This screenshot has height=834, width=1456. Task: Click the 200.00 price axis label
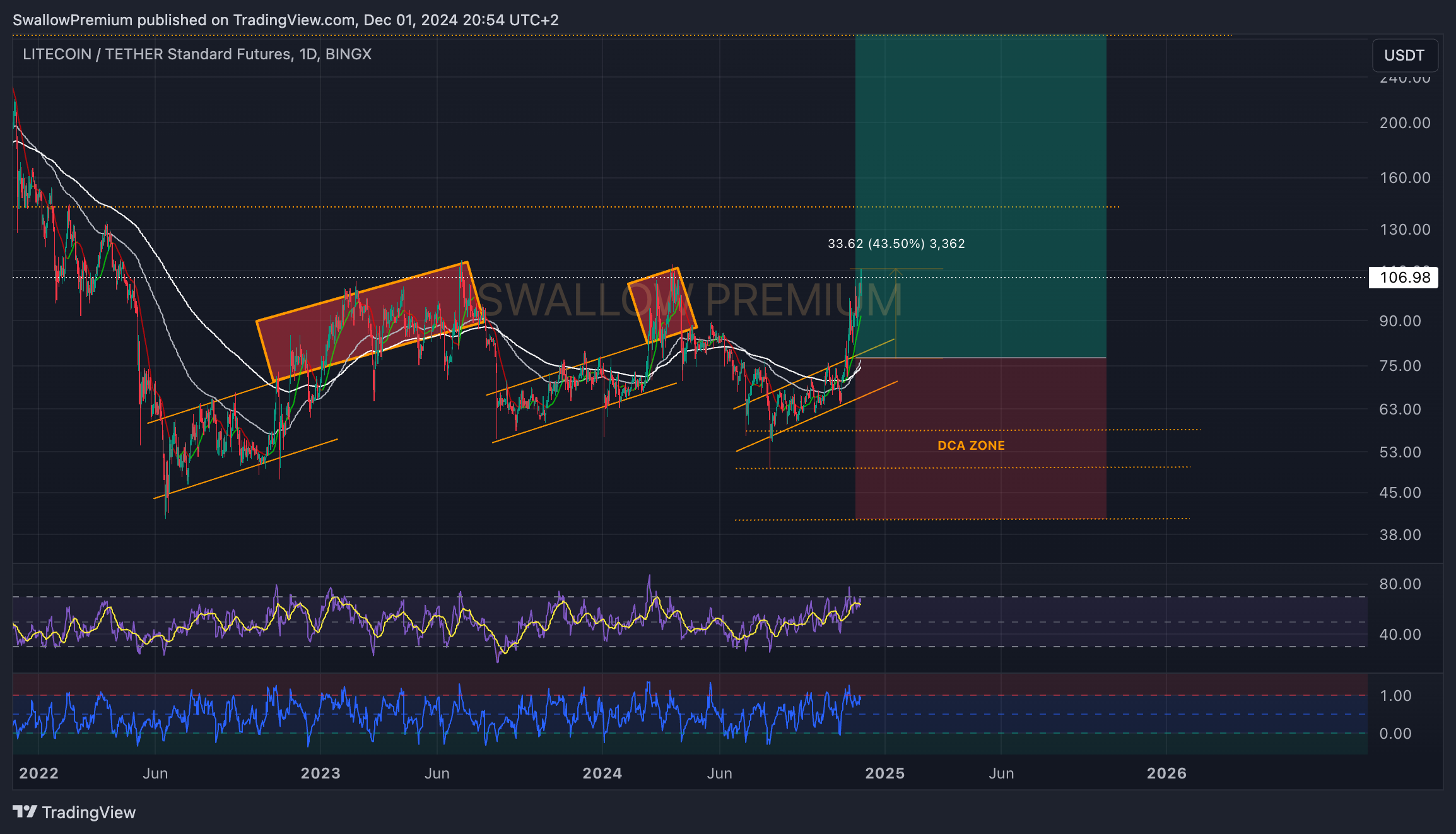[1405, 123]
